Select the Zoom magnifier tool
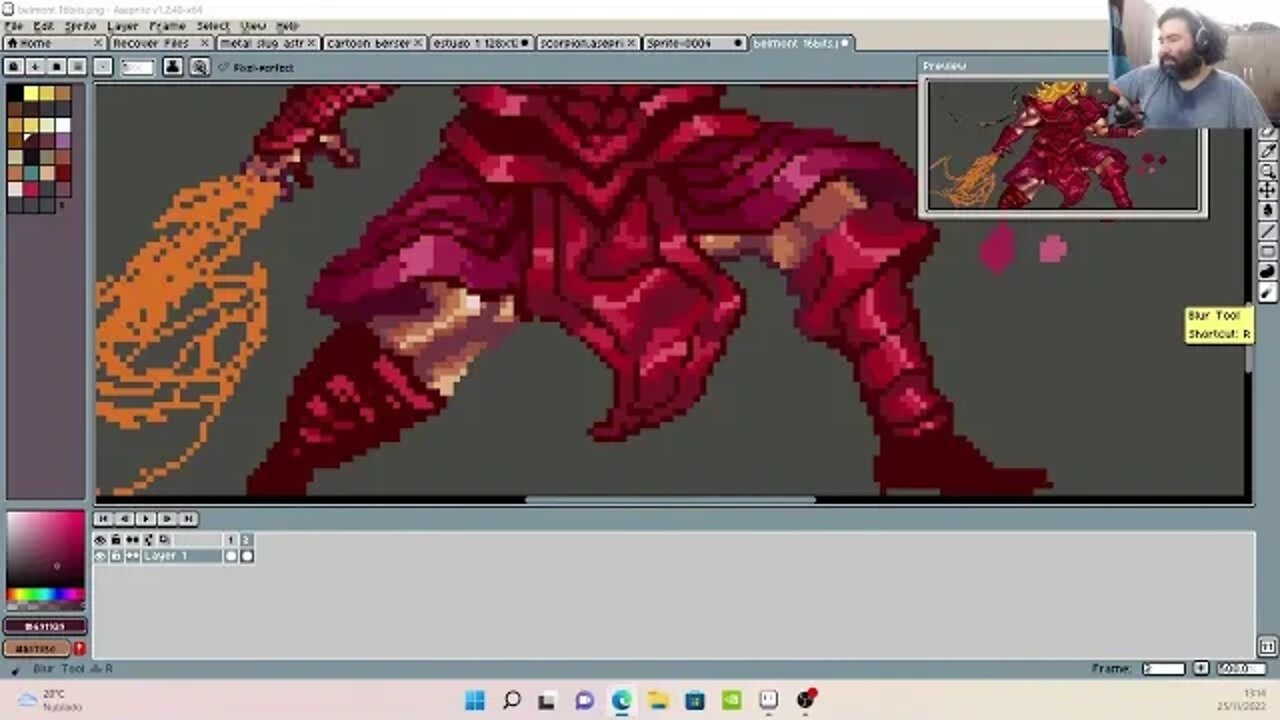The height and width of the screenshot is (720, 1280). (1267, 171)
